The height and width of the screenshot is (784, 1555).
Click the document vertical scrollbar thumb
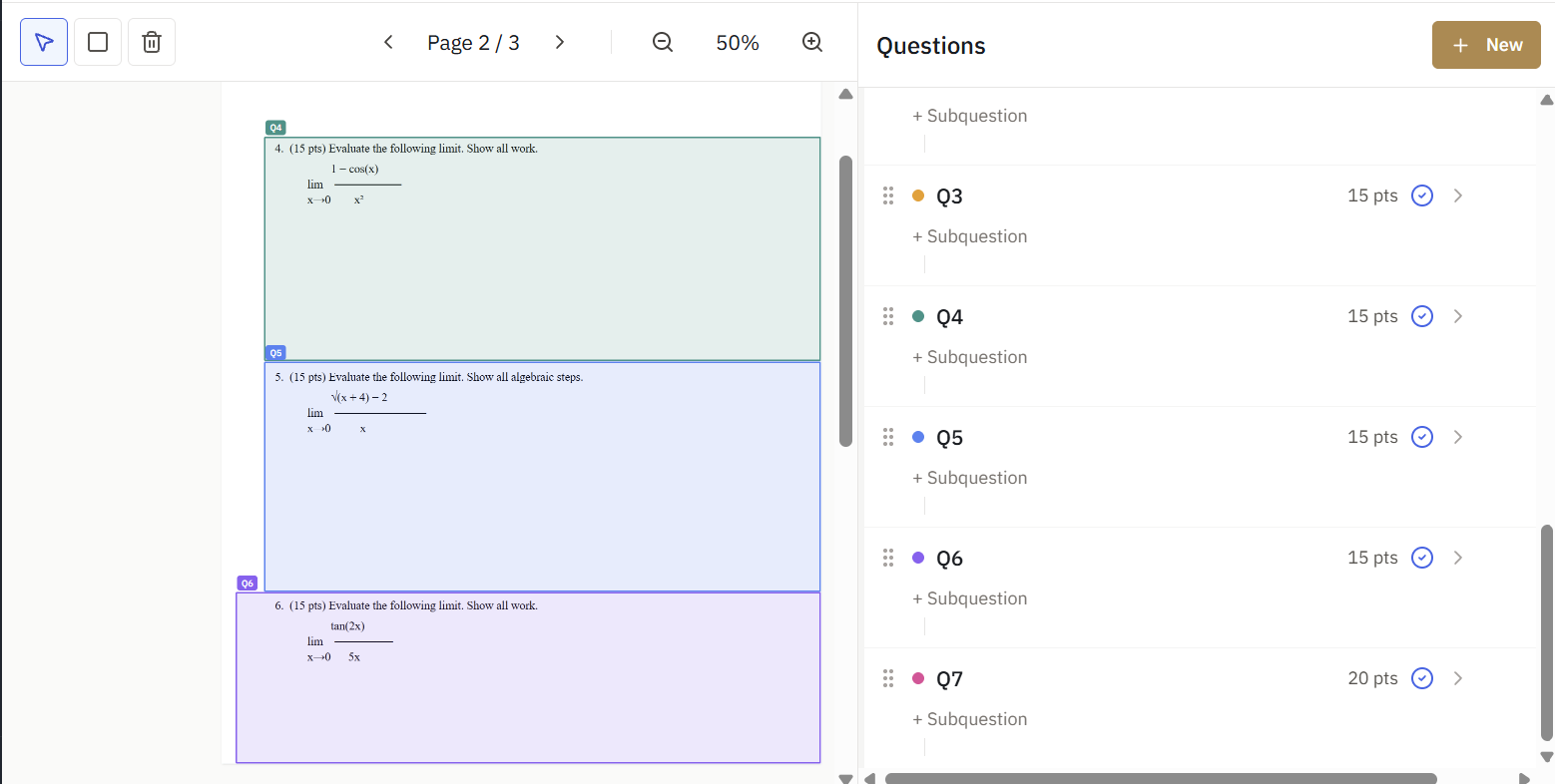tap(846, 300)
